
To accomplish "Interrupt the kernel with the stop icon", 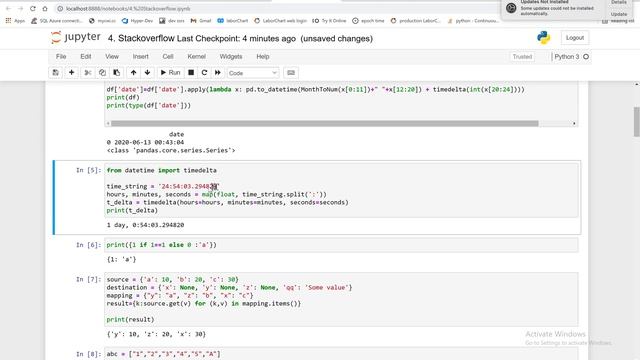I will coord(191,73).
